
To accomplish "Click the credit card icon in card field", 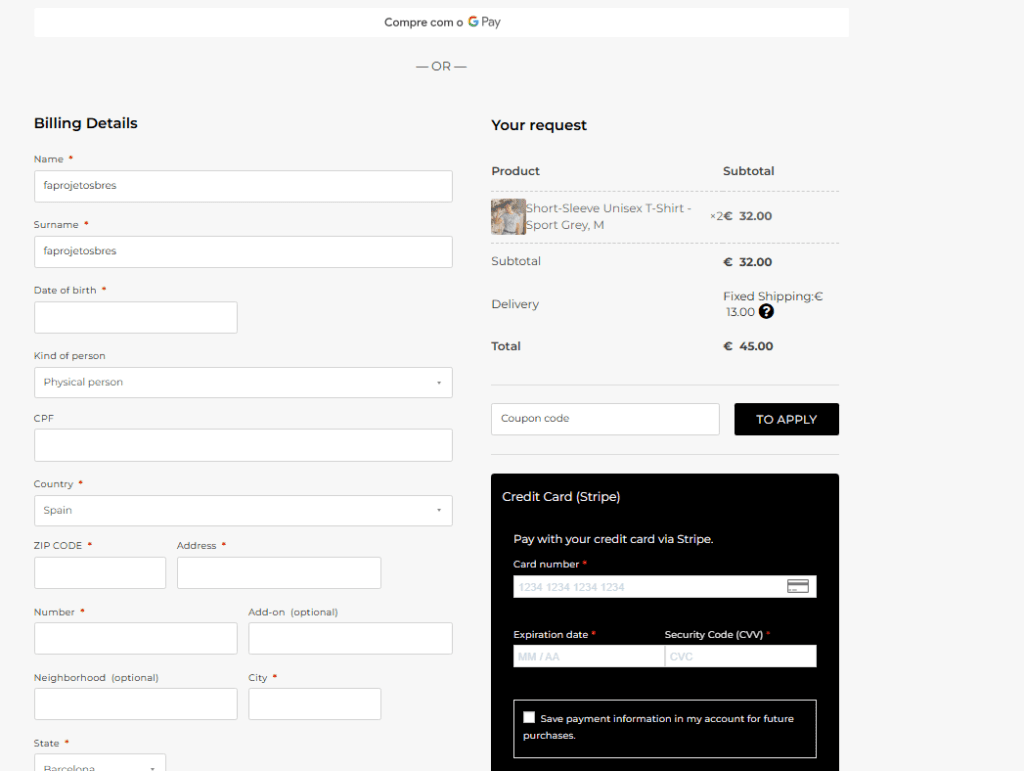I will (797, 586).
